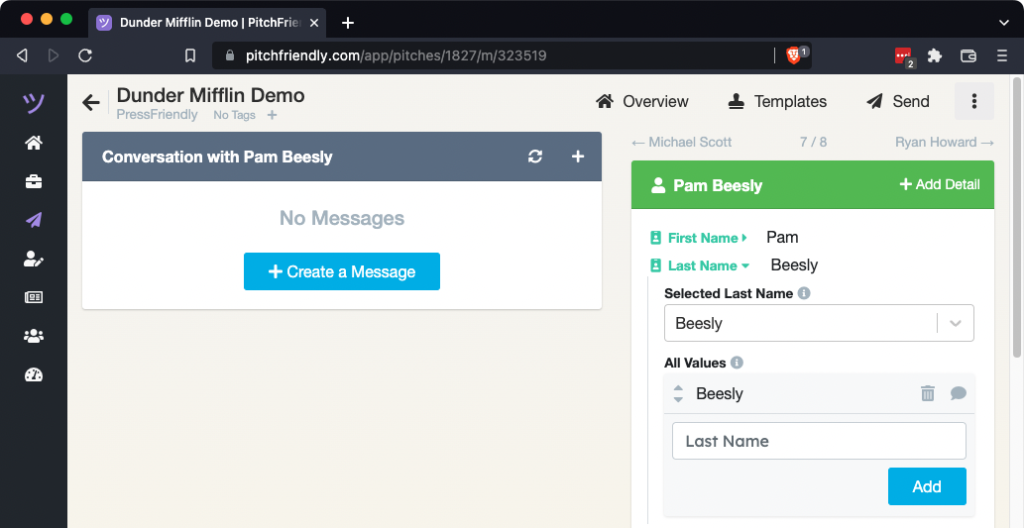
Task: Open the briefcase icon in sidebar
Action: click(x=34, y=181)
